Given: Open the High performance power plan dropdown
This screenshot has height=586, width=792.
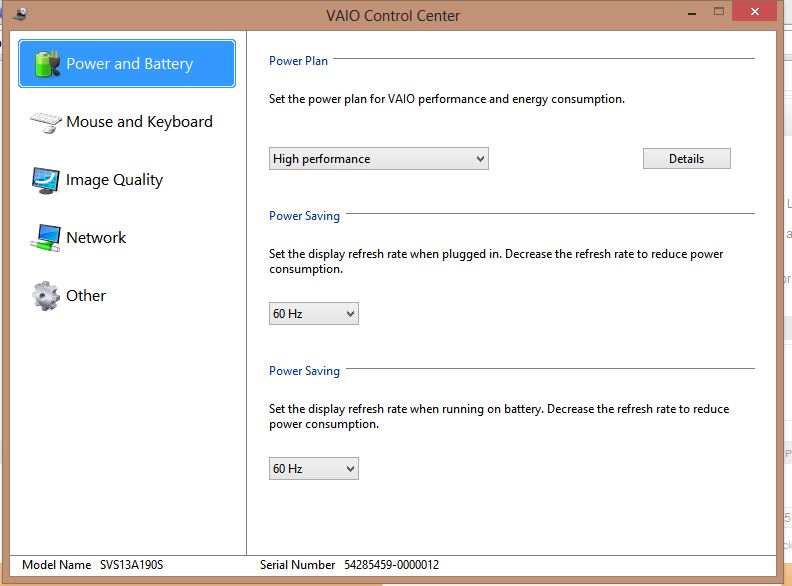Looking at the screenshot, I should pos(379,159).
